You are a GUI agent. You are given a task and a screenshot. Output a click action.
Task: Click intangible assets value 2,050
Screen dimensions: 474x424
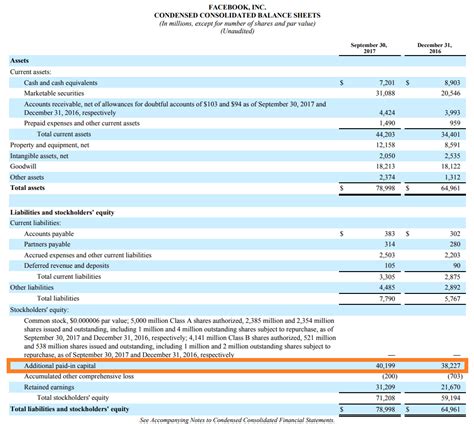(387, 156)
